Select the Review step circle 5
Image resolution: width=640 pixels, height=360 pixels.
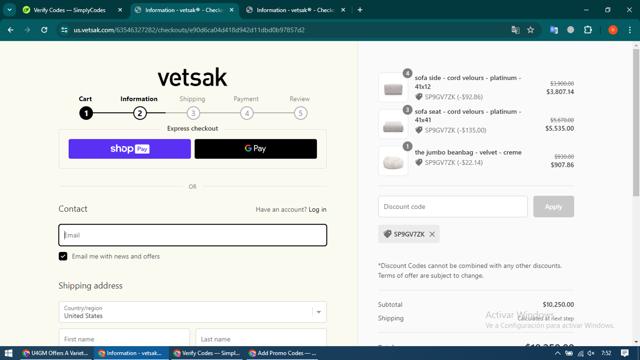(x=300, y=113)
